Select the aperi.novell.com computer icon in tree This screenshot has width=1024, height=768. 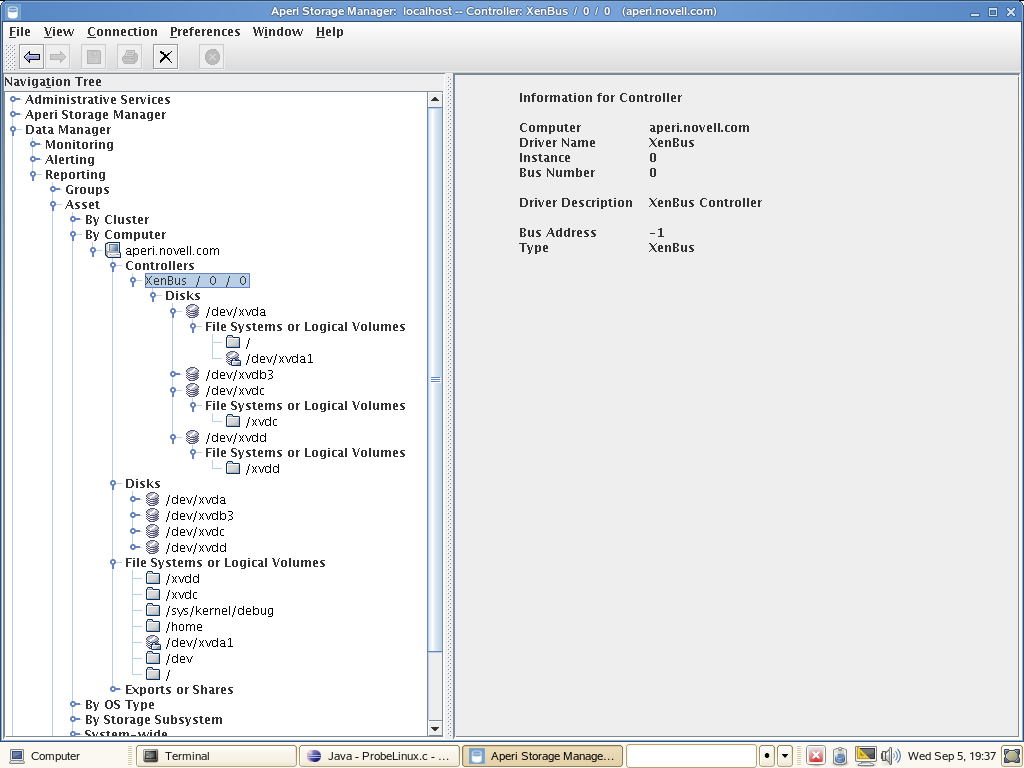113,250
